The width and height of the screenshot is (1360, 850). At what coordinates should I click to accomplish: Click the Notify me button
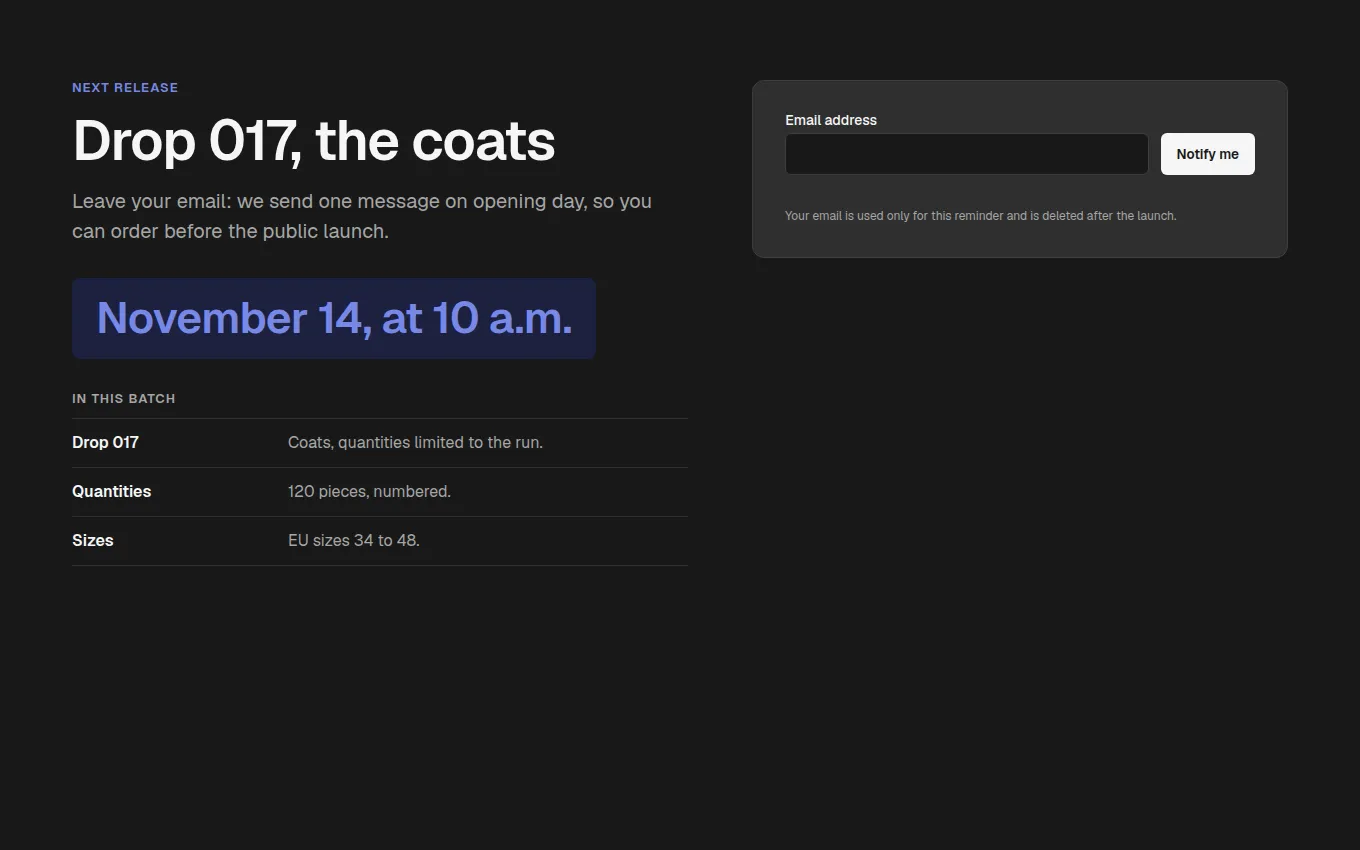1207,154
